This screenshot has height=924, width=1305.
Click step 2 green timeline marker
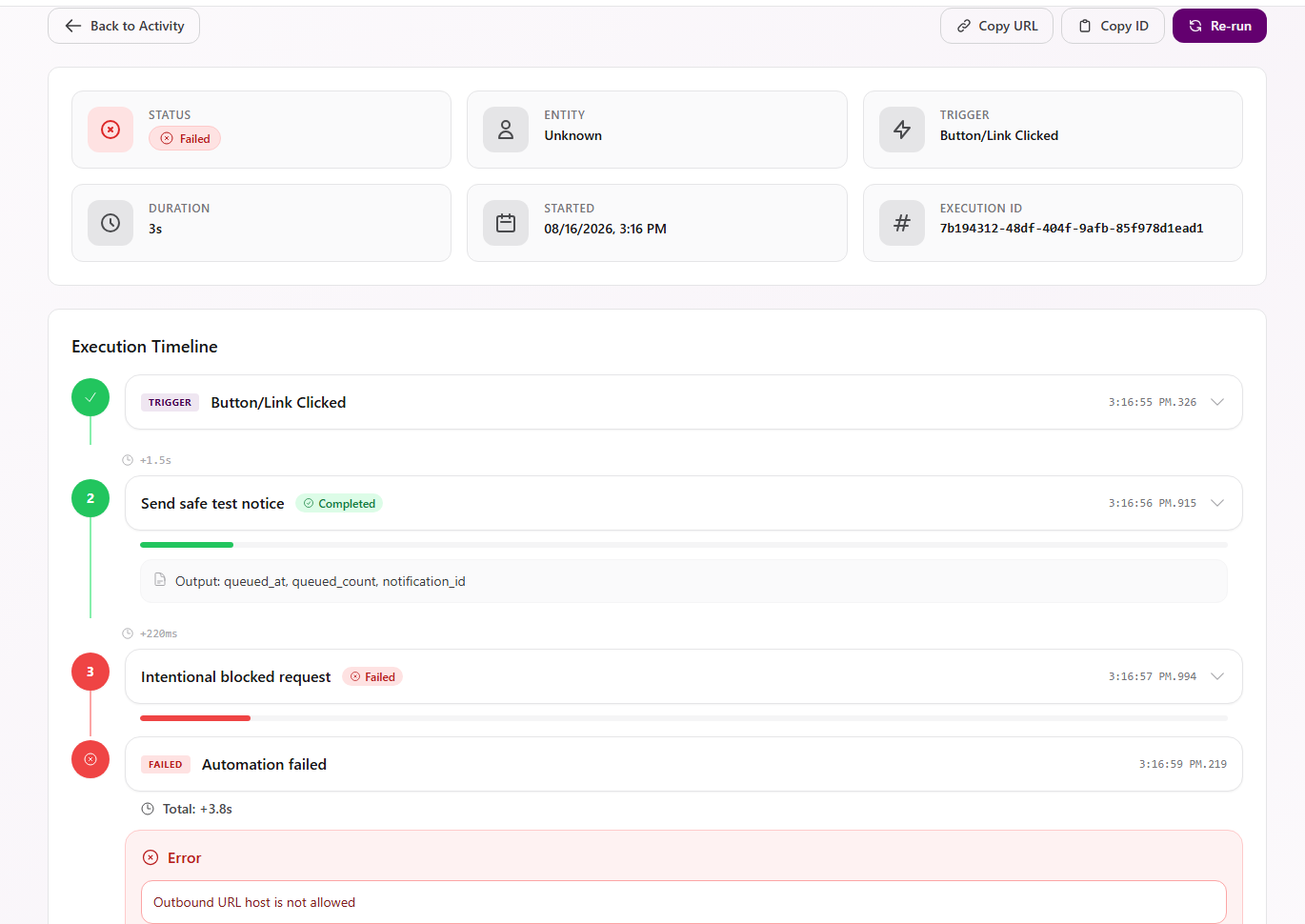tap(90, 498)
